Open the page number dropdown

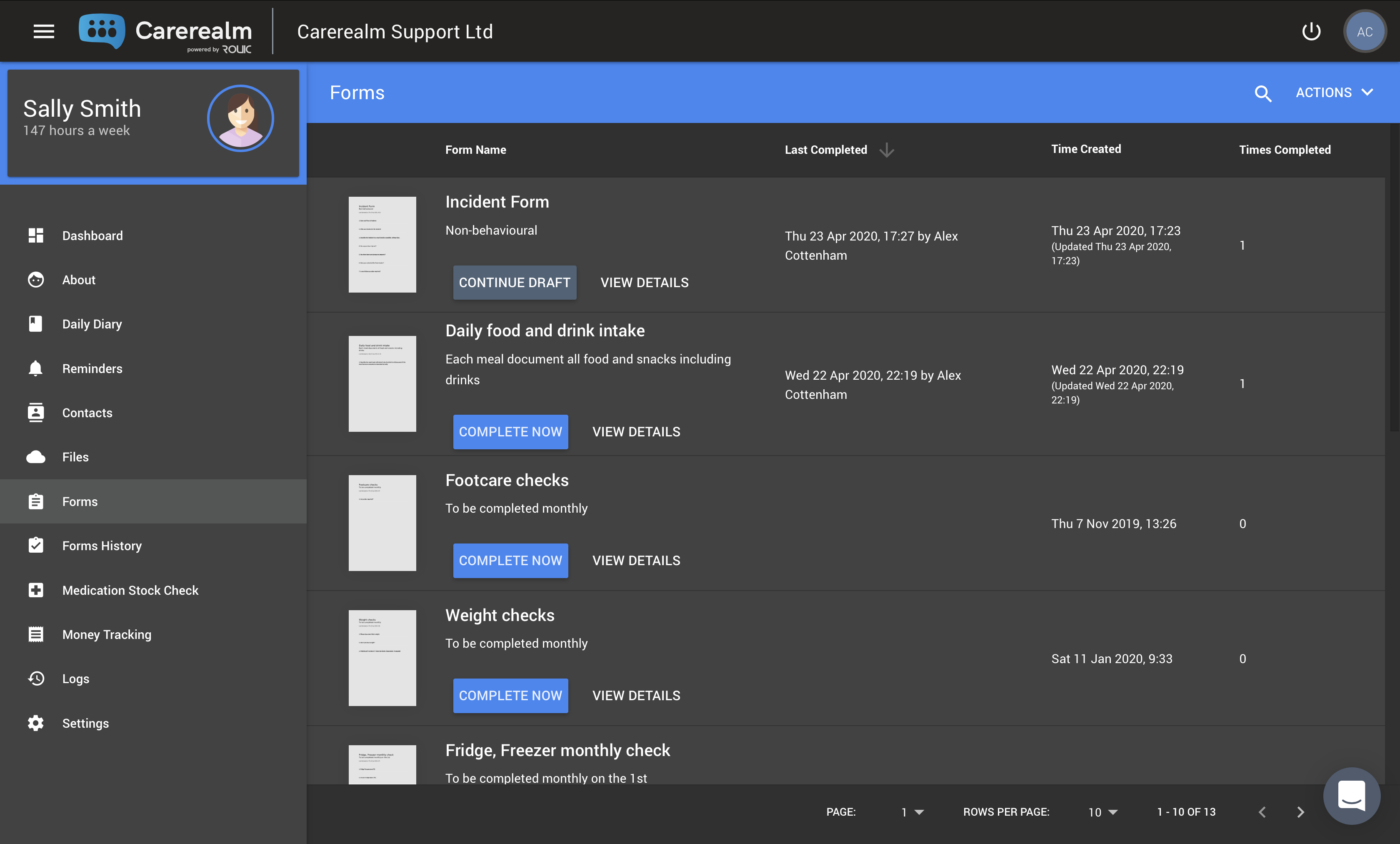point(912,812)
